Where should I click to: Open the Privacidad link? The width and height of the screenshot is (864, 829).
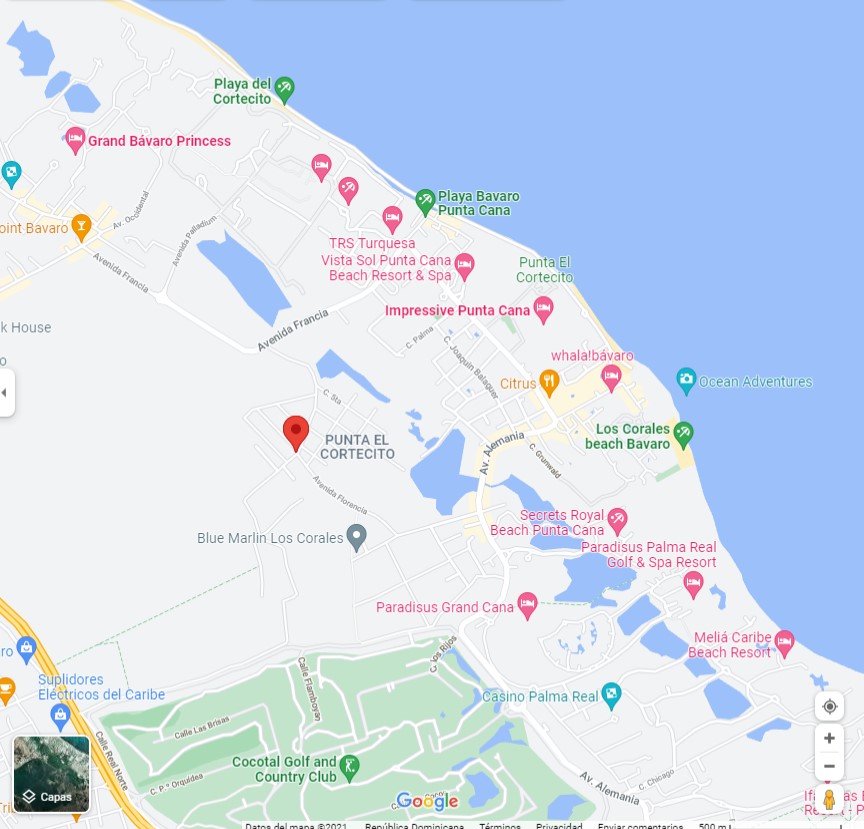tap(559, 825)
